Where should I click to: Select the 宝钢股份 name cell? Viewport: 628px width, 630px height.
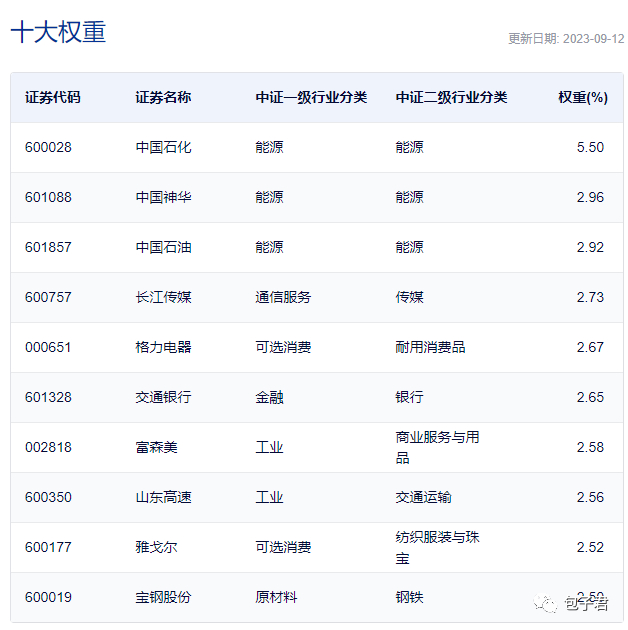click(x=163, y=597)
